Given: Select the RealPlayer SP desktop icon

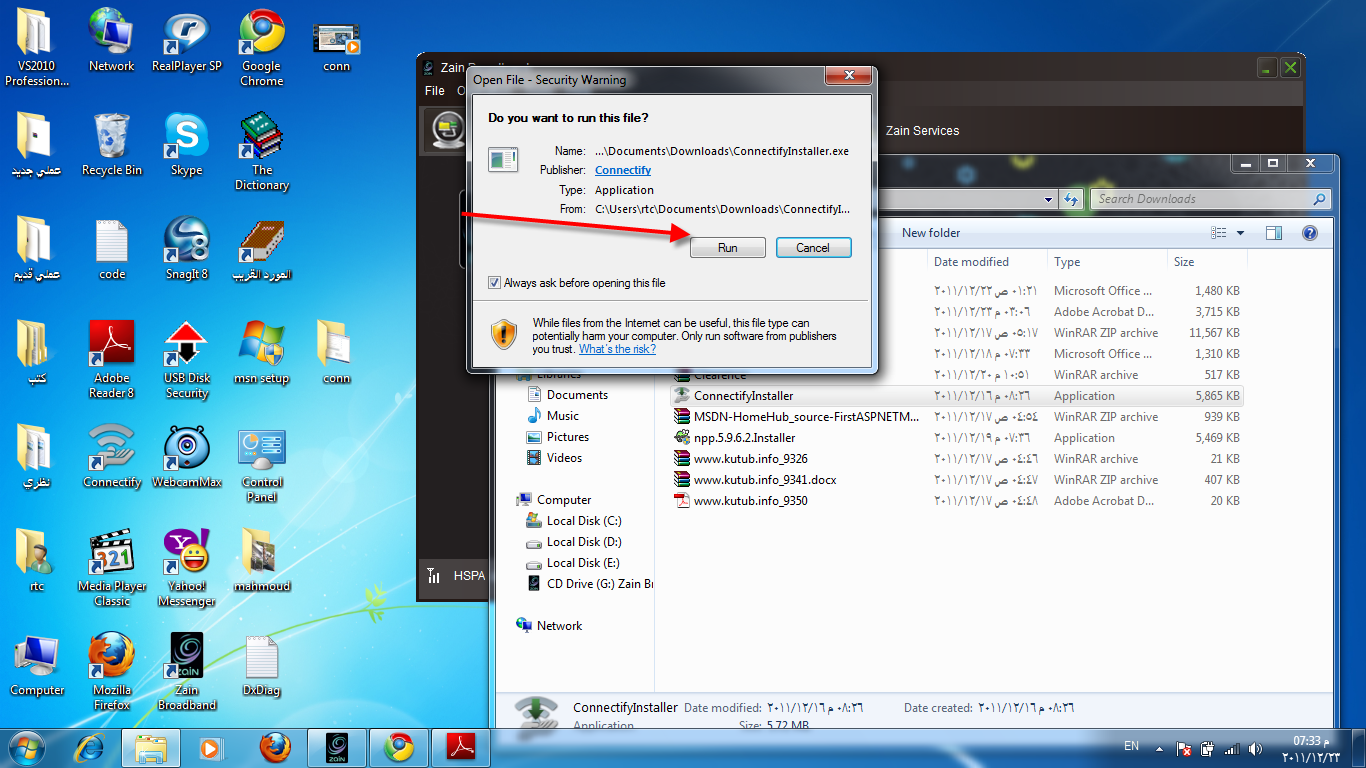Looking at the screenshot, I should coord(187,40).
